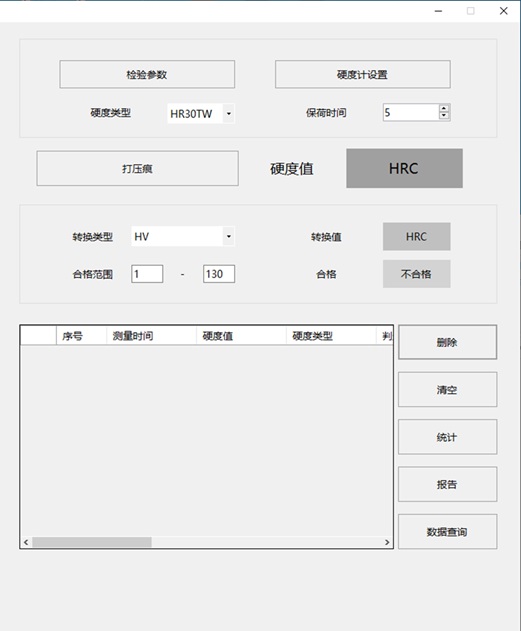The width and height of the screenshot is (521, 631).
Task: Close the window
Action: tap(504, 11)
